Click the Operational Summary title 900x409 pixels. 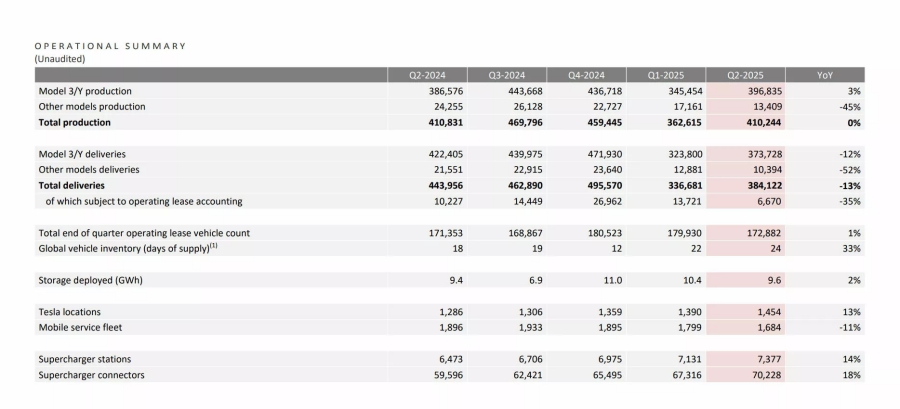coord(110,45)
